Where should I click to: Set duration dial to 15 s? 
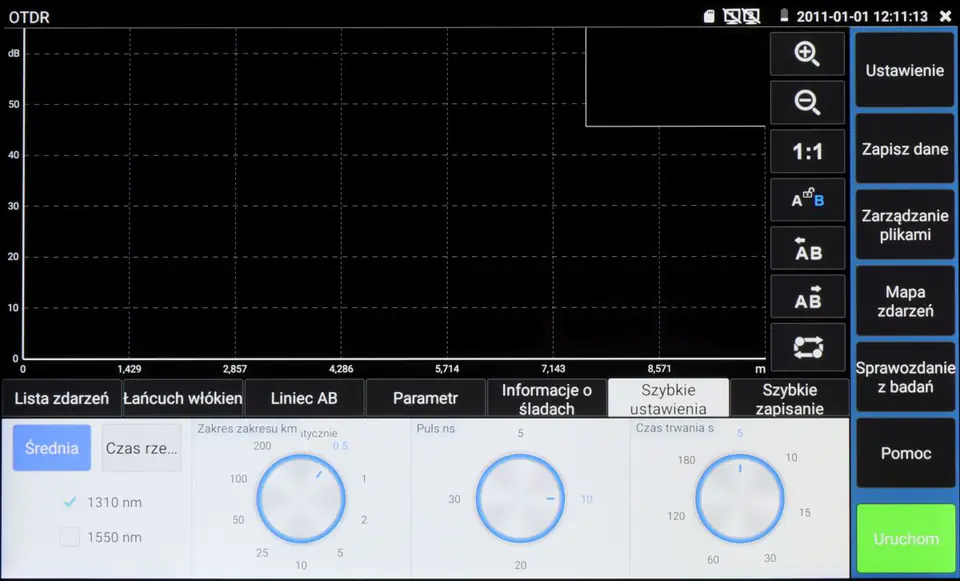(x=804, y=512)
